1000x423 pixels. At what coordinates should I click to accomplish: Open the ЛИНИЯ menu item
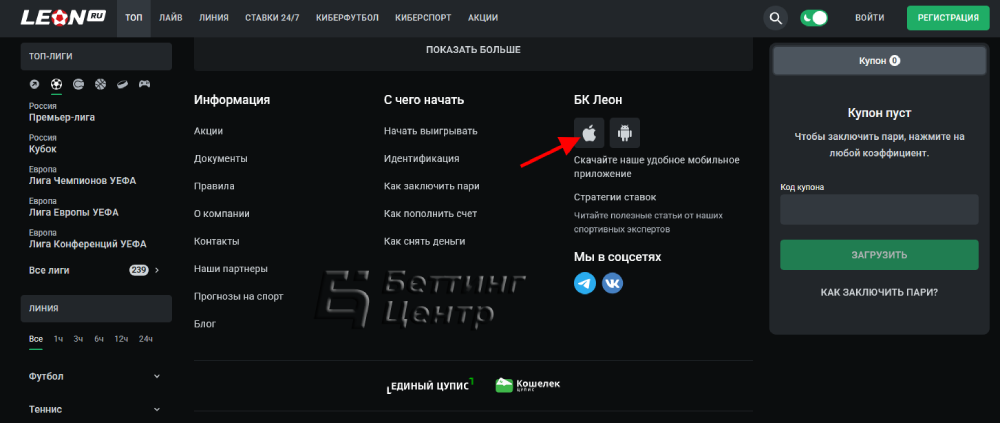[214, 18]
